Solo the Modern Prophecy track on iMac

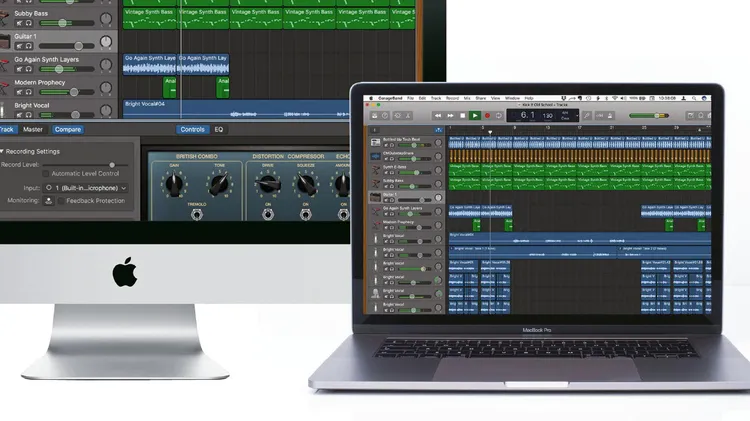28,92
